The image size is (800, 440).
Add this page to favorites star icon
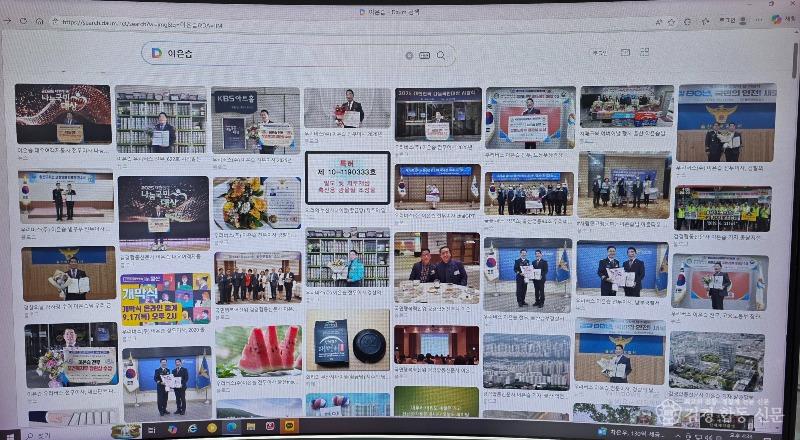672,21
